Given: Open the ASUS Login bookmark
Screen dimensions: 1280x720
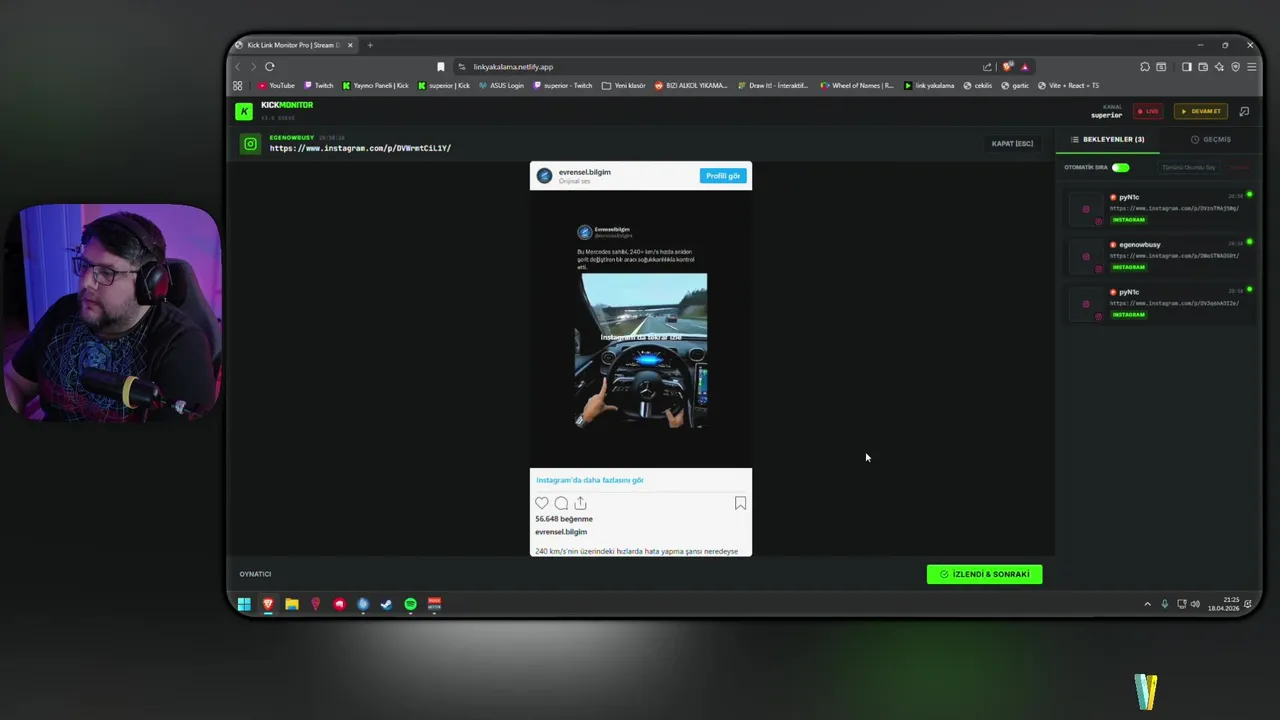Looking at the screenshot, I should [501, 85].
